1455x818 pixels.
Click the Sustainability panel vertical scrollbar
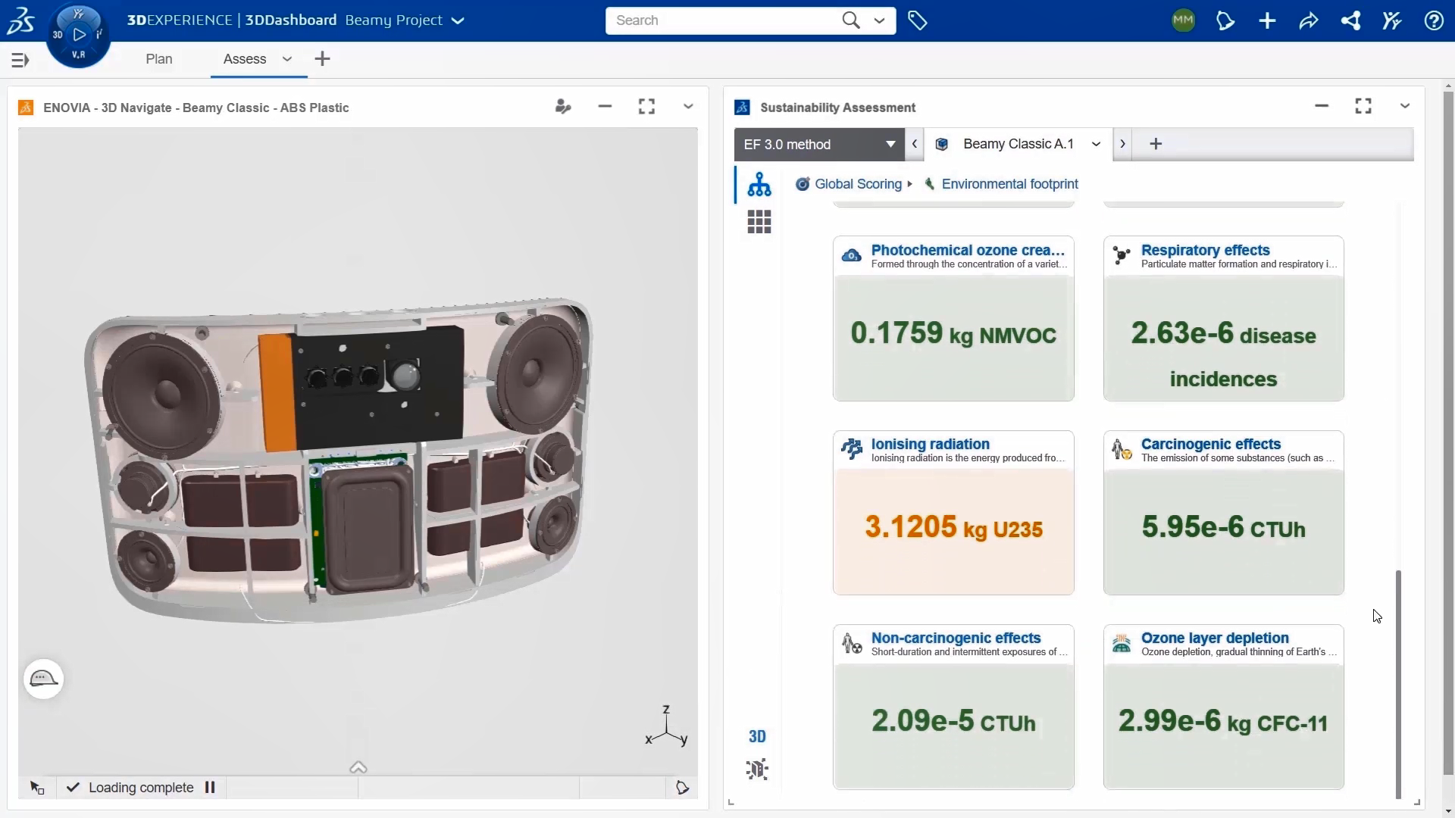click(1398, 683)
